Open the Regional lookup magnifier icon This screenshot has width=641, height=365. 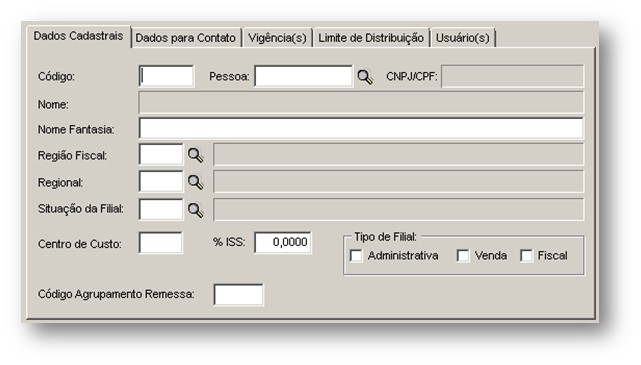195,182
